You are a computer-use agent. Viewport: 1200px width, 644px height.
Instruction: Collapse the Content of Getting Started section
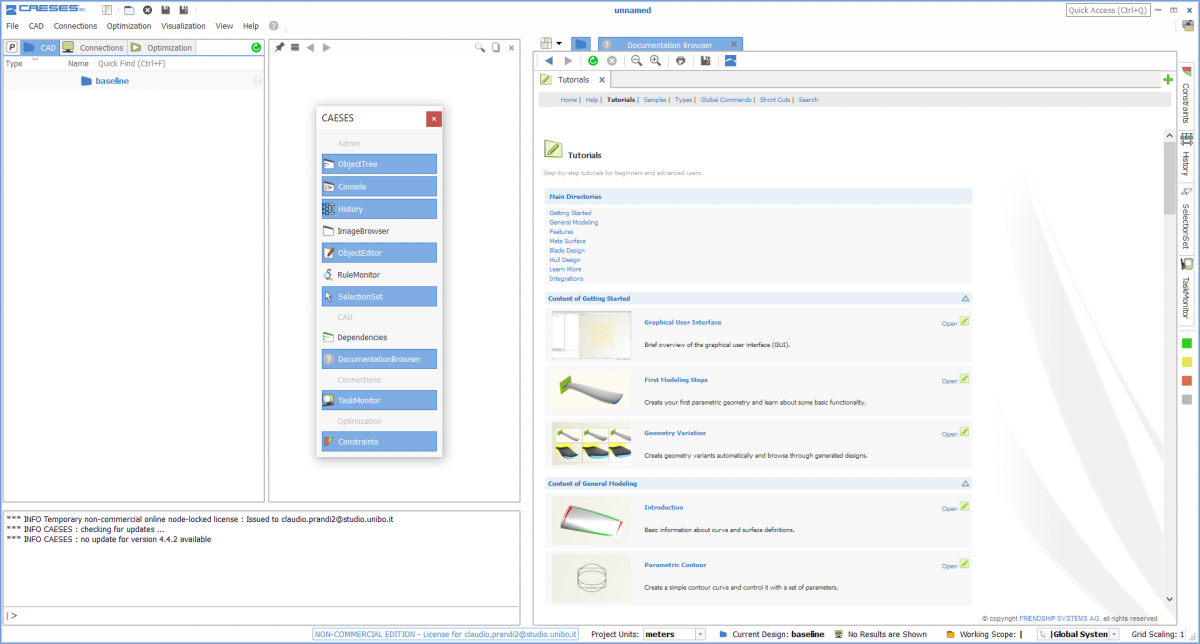[x=965, y=298]
